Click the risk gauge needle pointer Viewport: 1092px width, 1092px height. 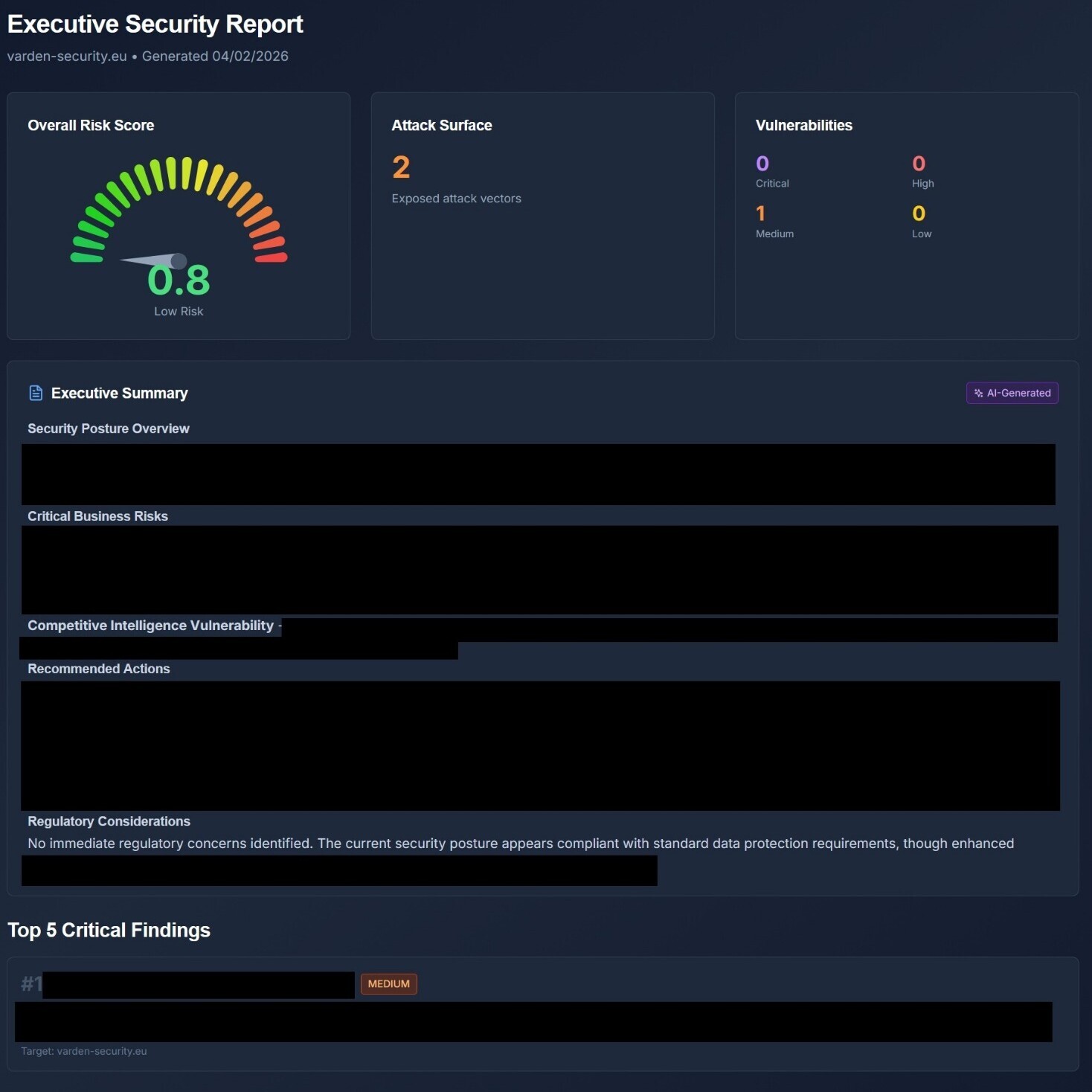tap(156, 260)
